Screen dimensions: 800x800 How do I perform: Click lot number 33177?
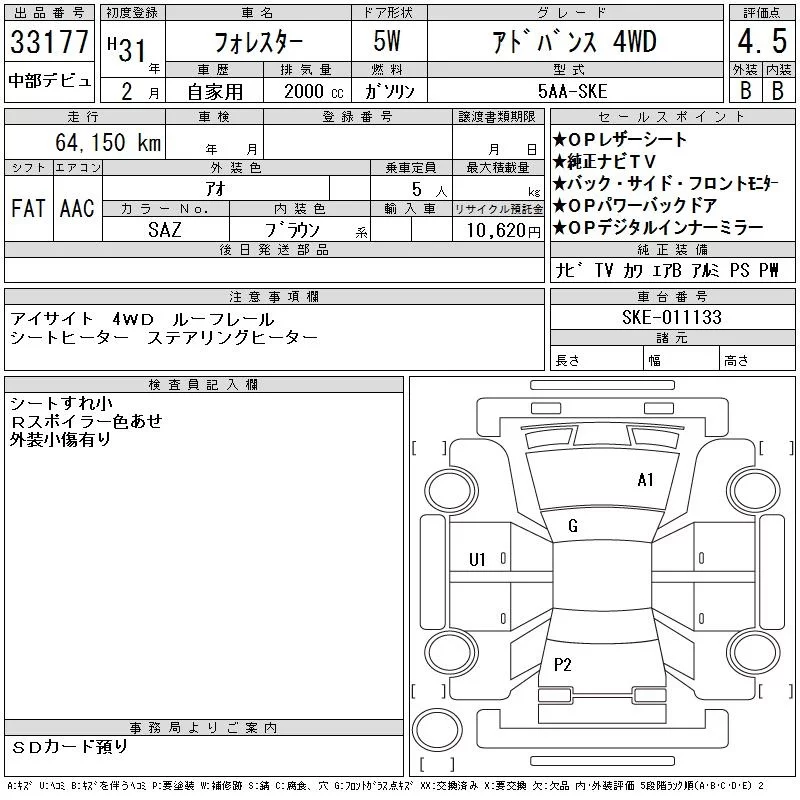(49, 42)
